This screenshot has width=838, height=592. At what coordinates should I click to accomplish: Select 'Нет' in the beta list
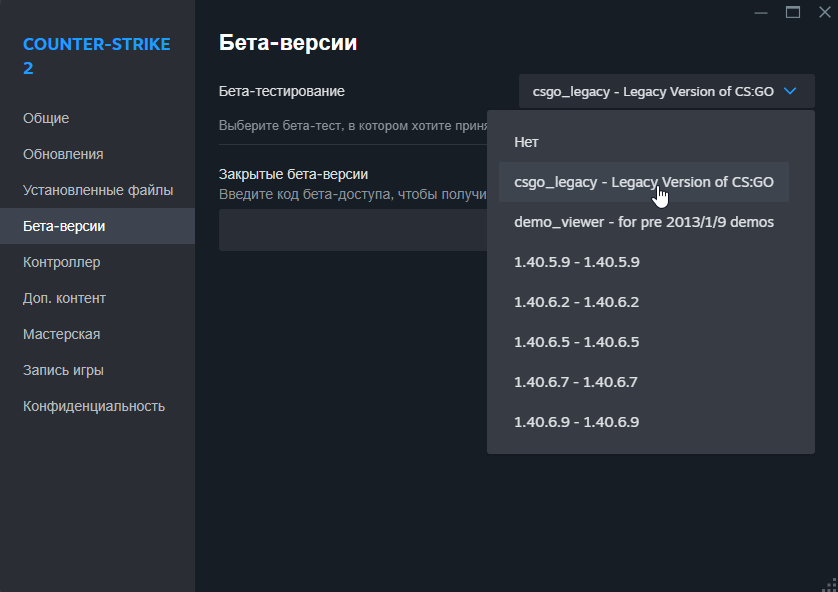(527, 142)
